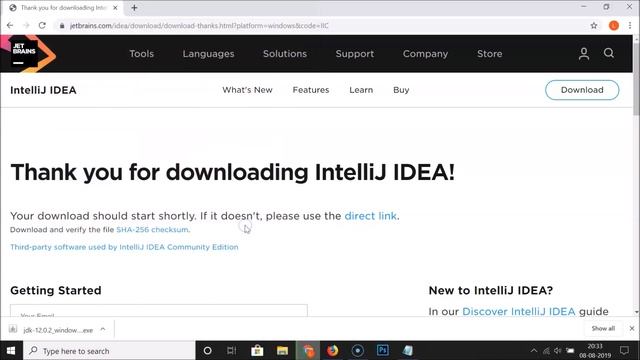
Task: Open the Solutions menu
Action: click(284, 53)
